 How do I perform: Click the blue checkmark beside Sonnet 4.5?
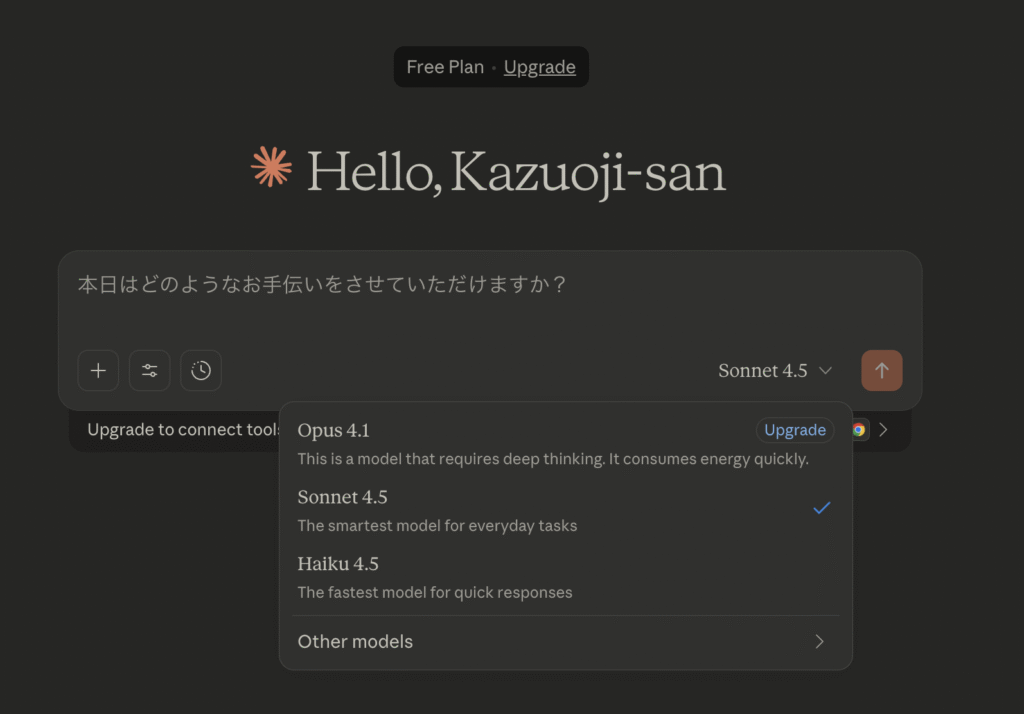(821, 508)
